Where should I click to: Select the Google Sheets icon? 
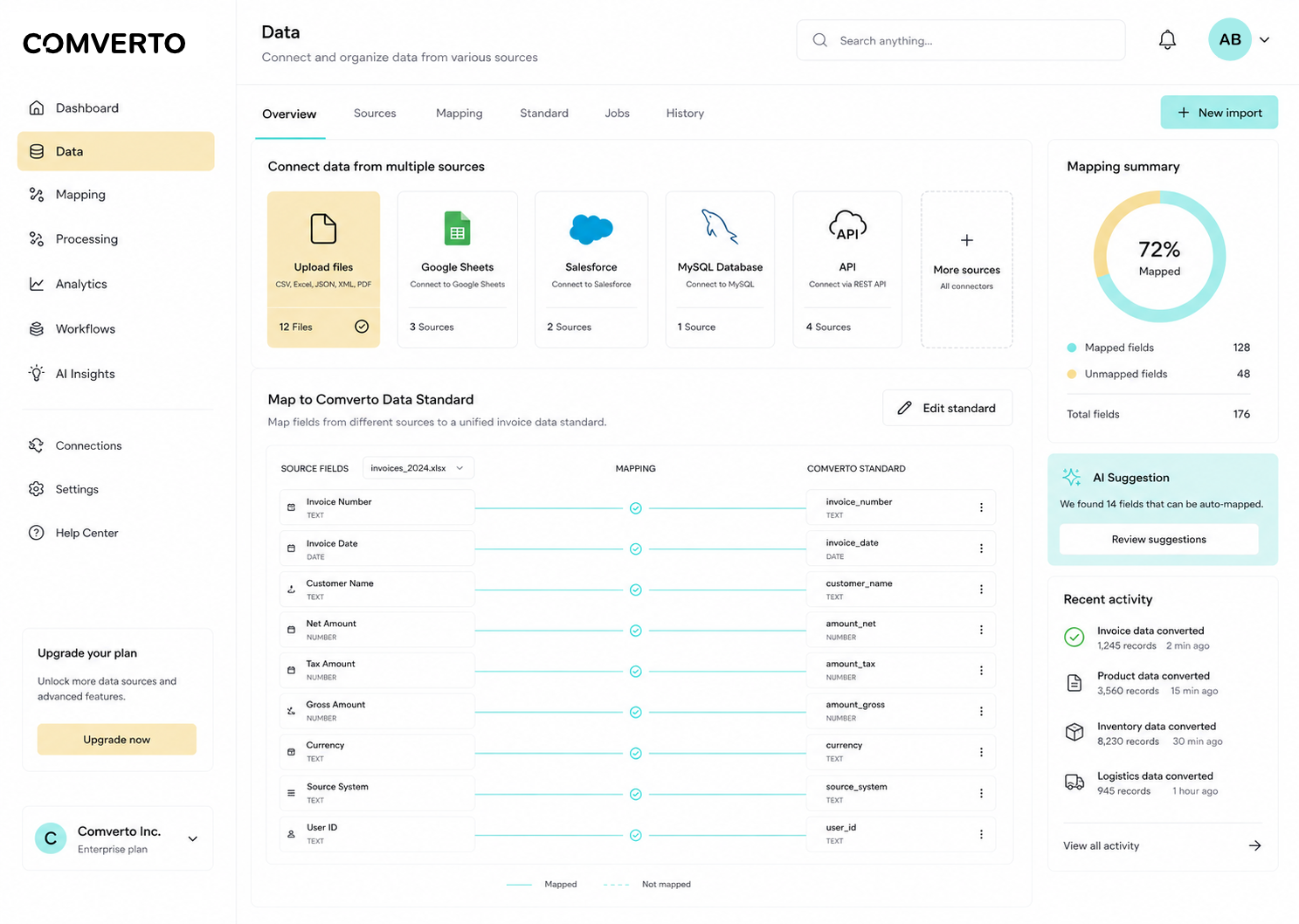tap(457, 229)
